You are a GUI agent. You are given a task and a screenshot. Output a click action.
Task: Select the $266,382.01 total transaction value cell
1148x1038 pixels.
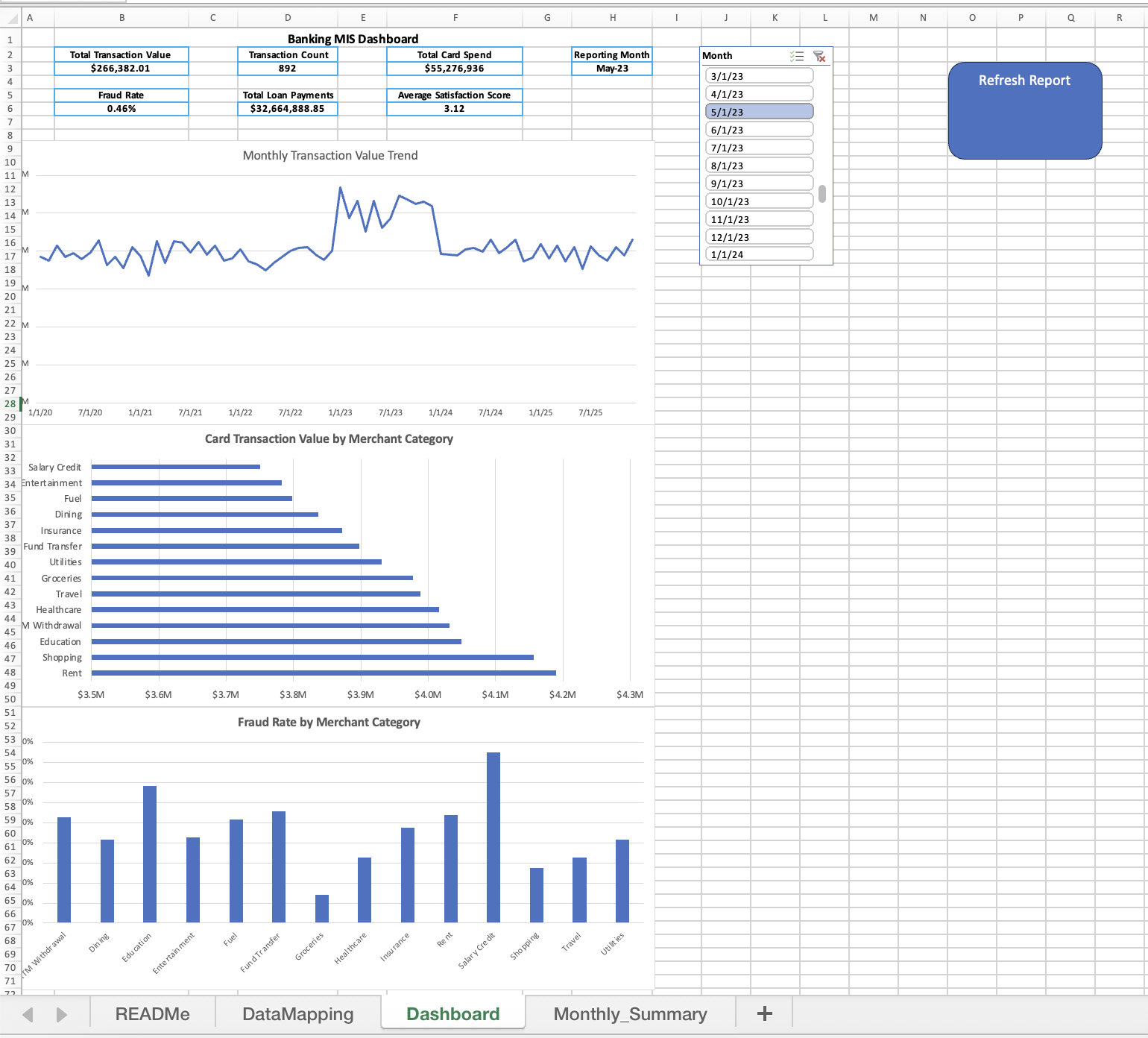pyautogui.click(x=121, y=68)
